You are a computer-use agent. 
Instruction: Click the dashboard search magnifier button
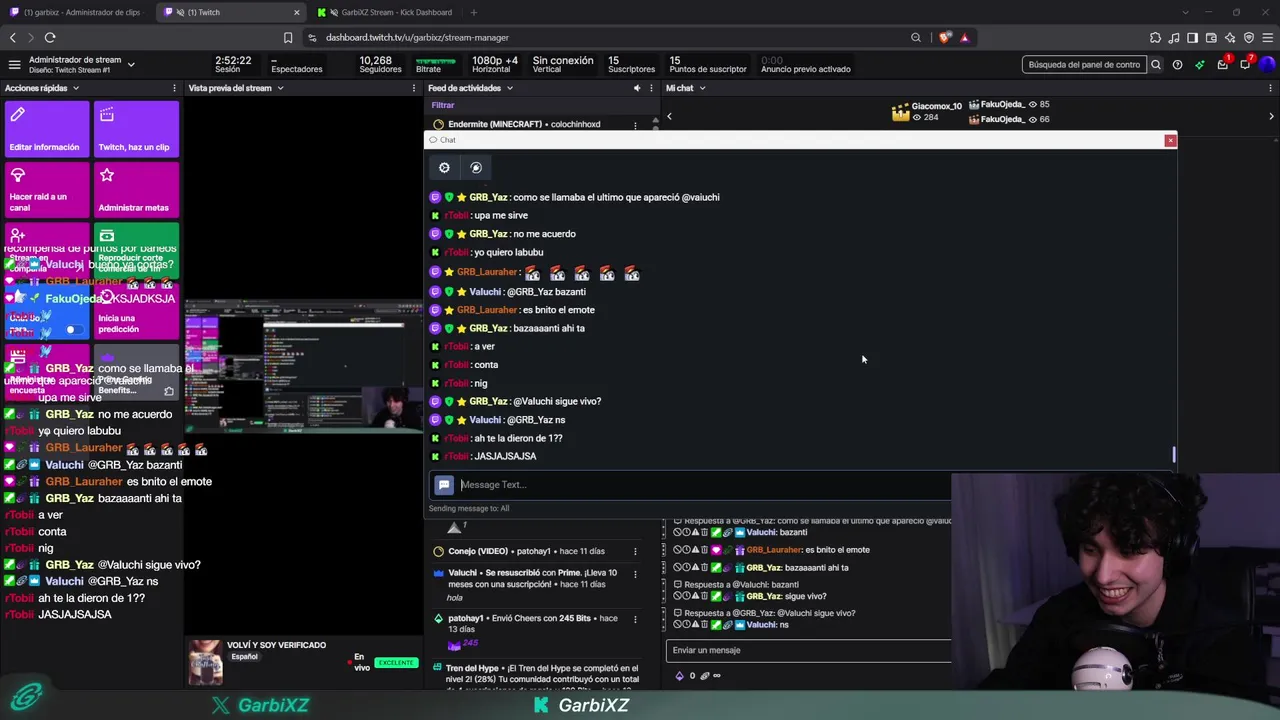coord(1156,65)
